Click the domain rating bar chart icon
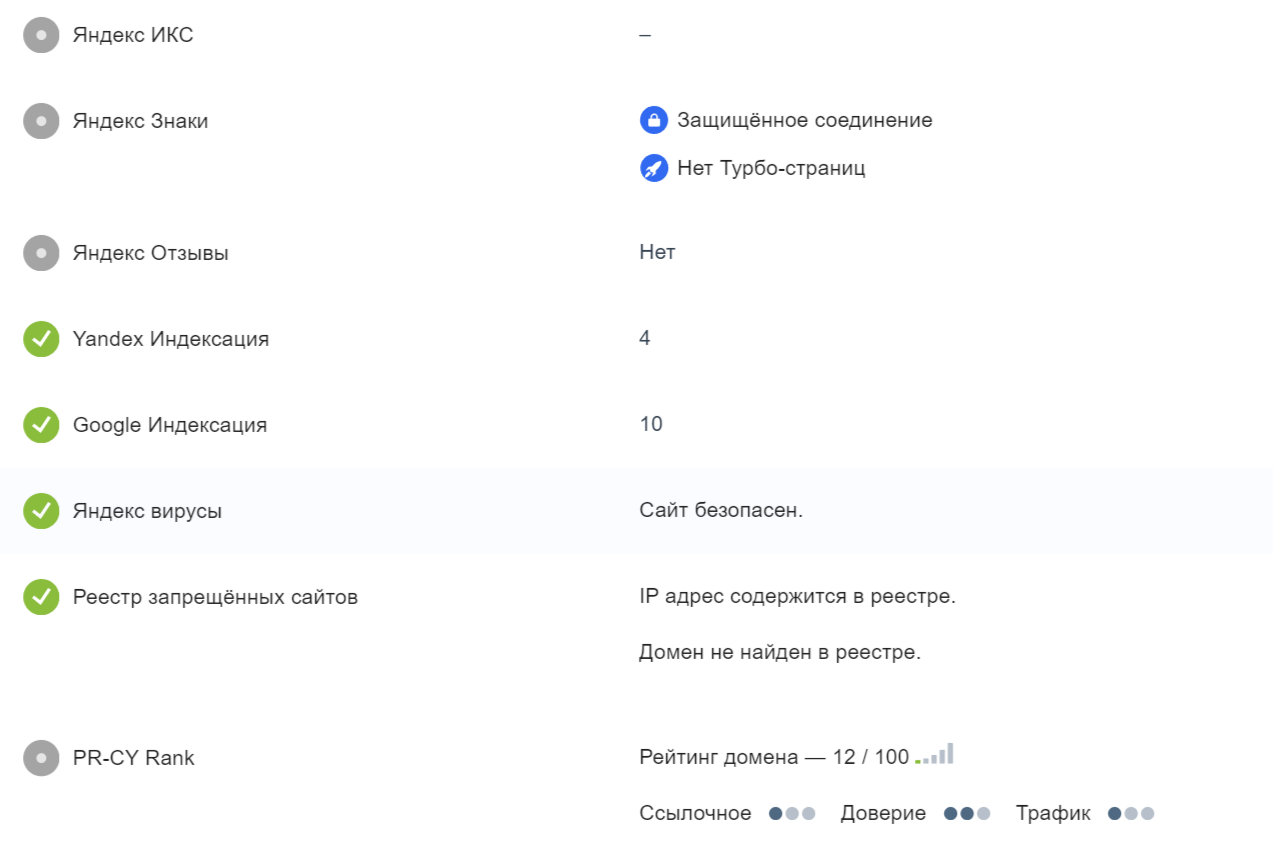 tap(934, 754)
